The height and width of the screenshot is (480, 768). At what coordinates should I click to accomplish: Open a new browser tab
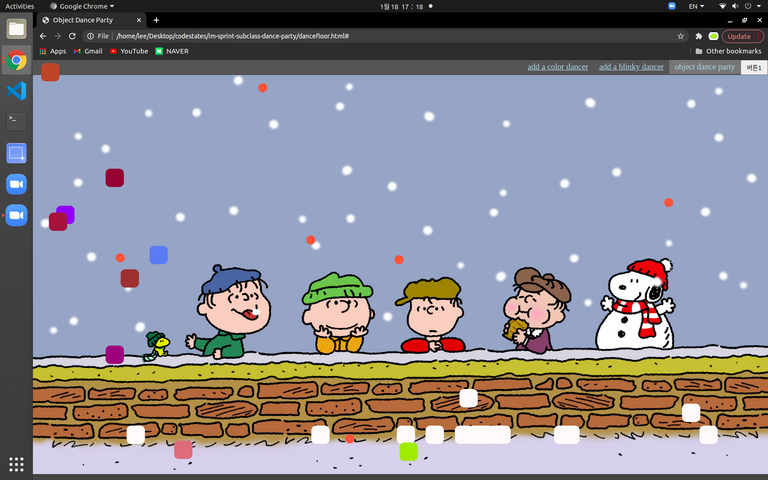click(x=156, y=20)
